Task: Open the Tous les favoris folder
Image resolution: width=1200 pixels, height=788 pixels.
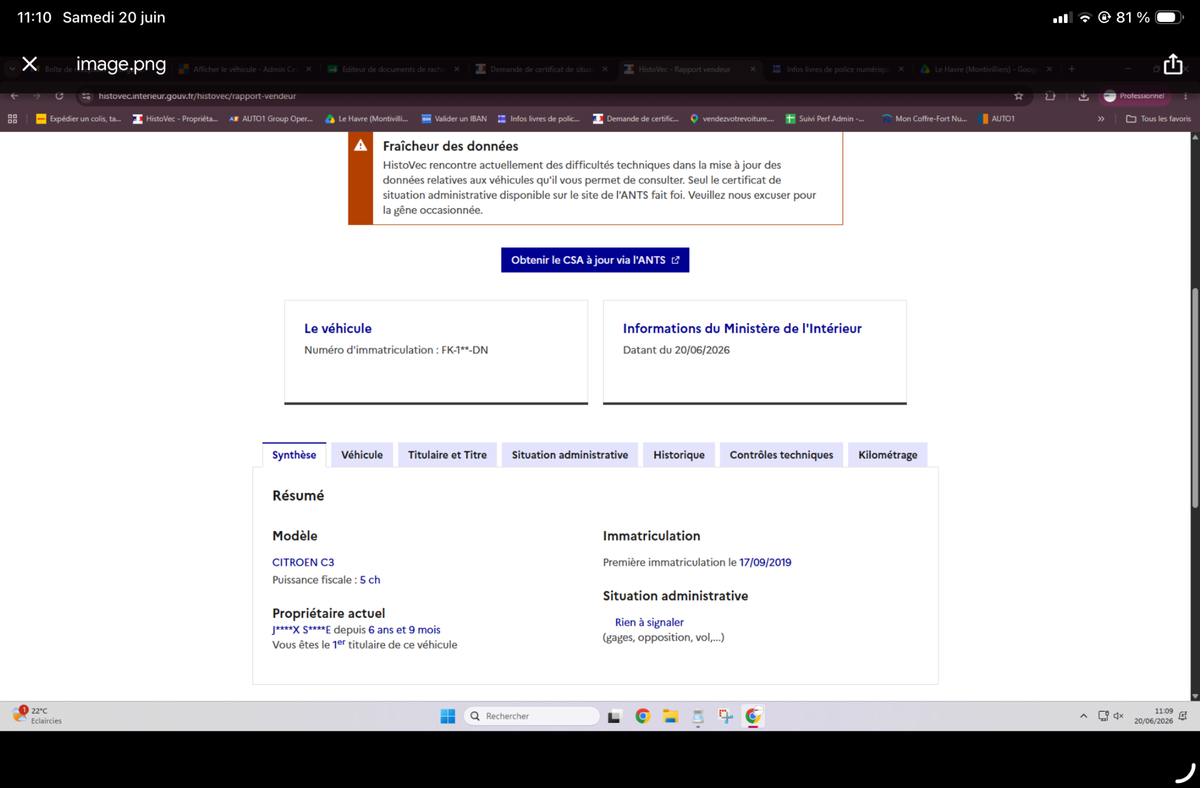Action: click(1159, 118)
